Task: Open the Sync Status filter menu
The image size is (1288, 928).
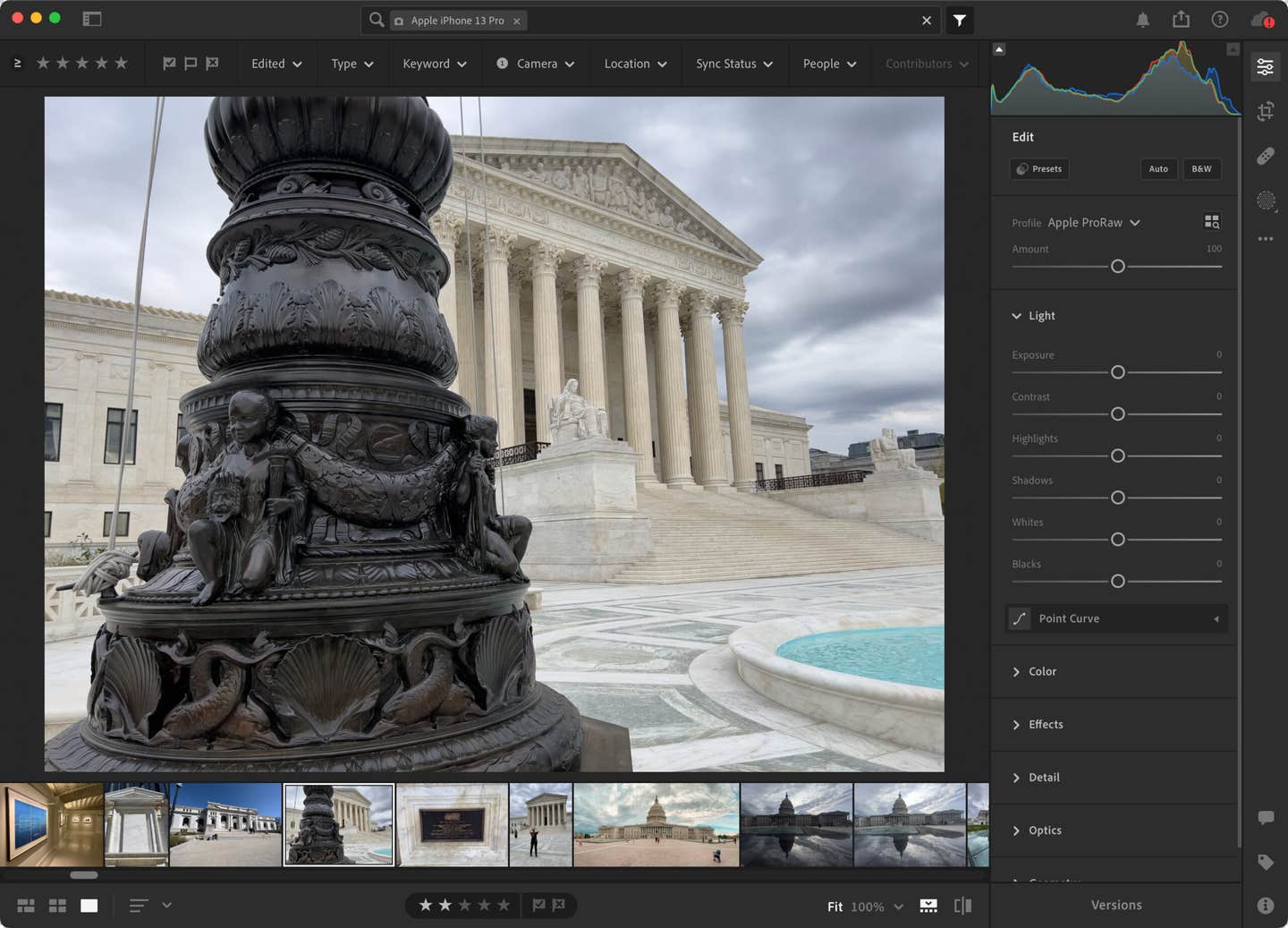Action: pos(733,64)
